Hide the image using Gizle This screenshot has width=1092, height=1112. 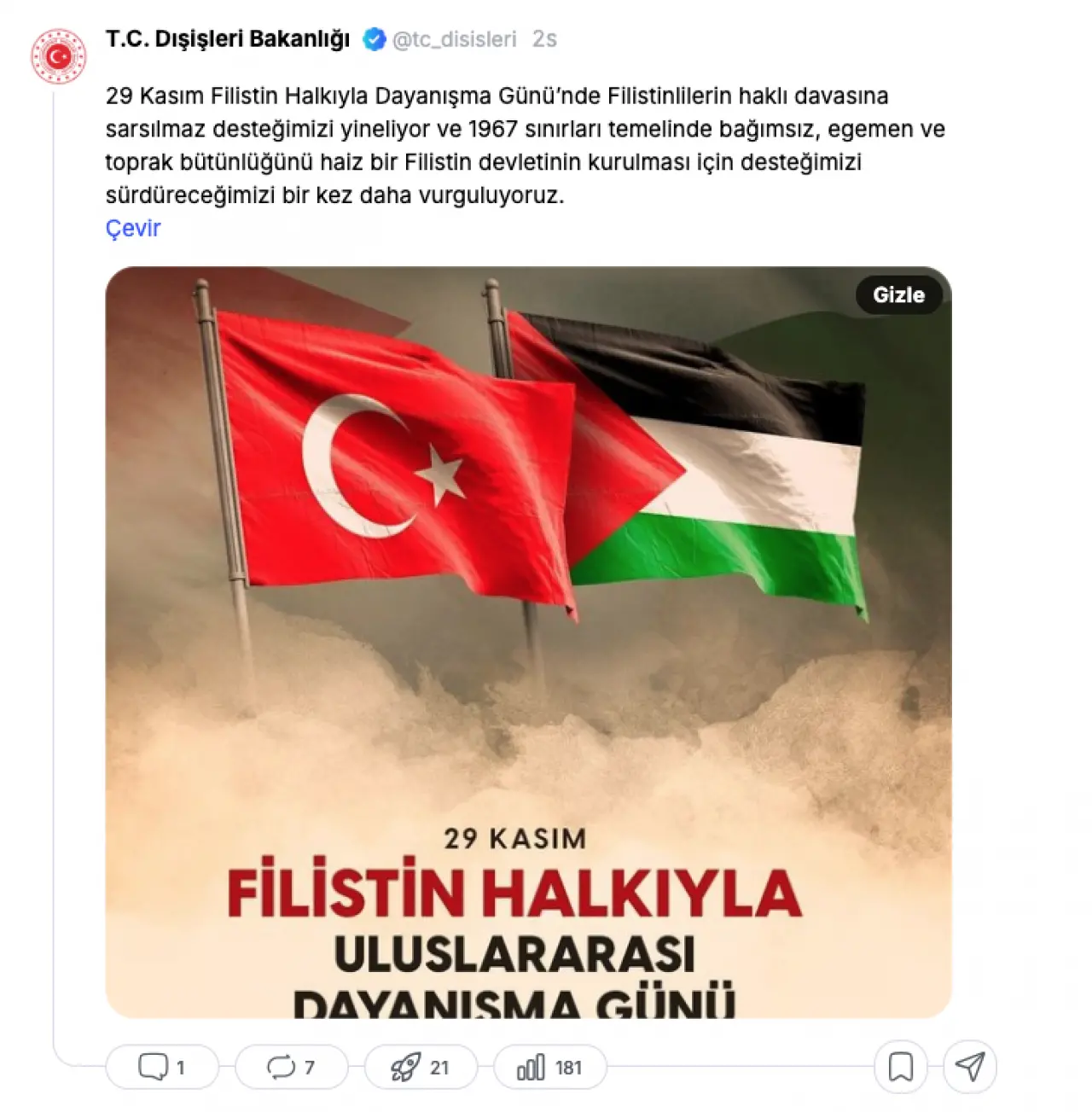pos(898,294)
